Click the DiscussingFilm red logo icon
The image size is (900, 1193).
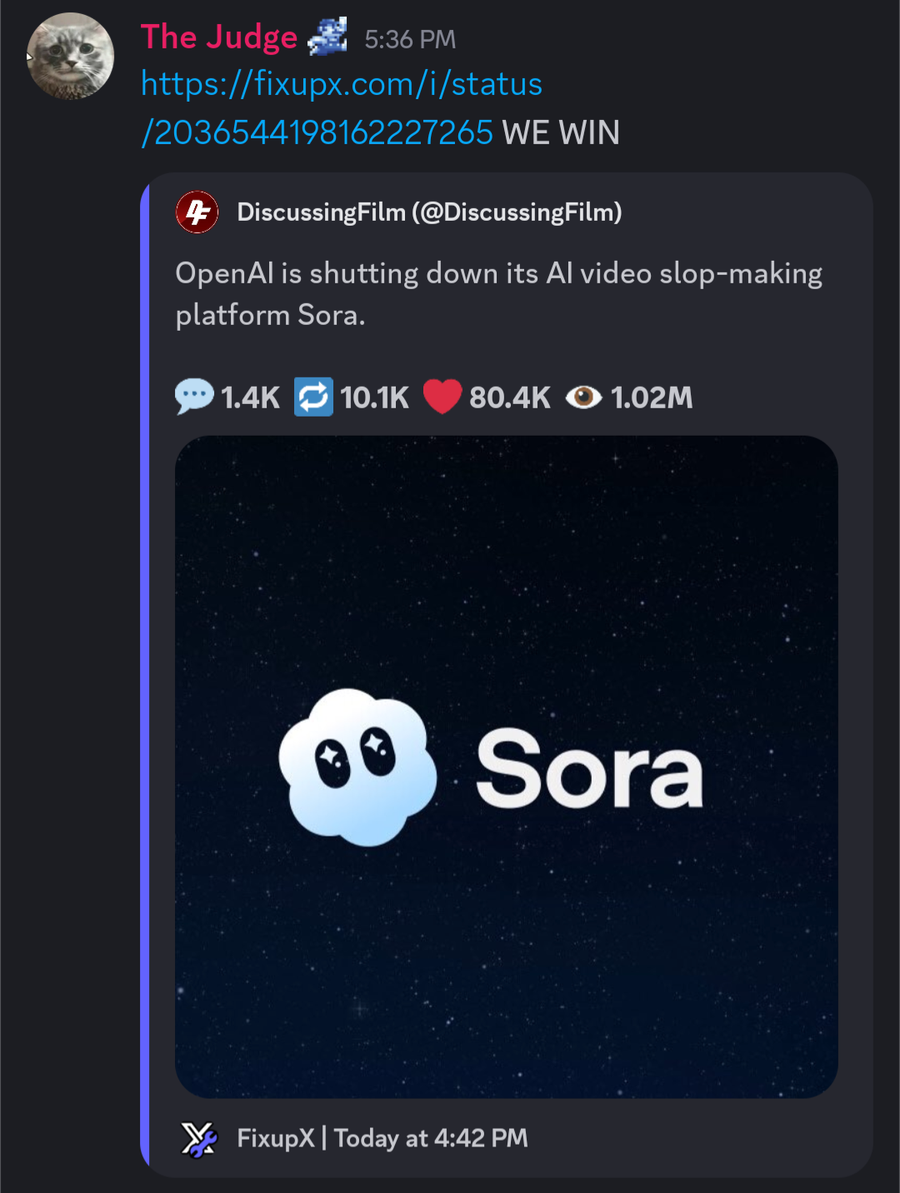(197, 212)
